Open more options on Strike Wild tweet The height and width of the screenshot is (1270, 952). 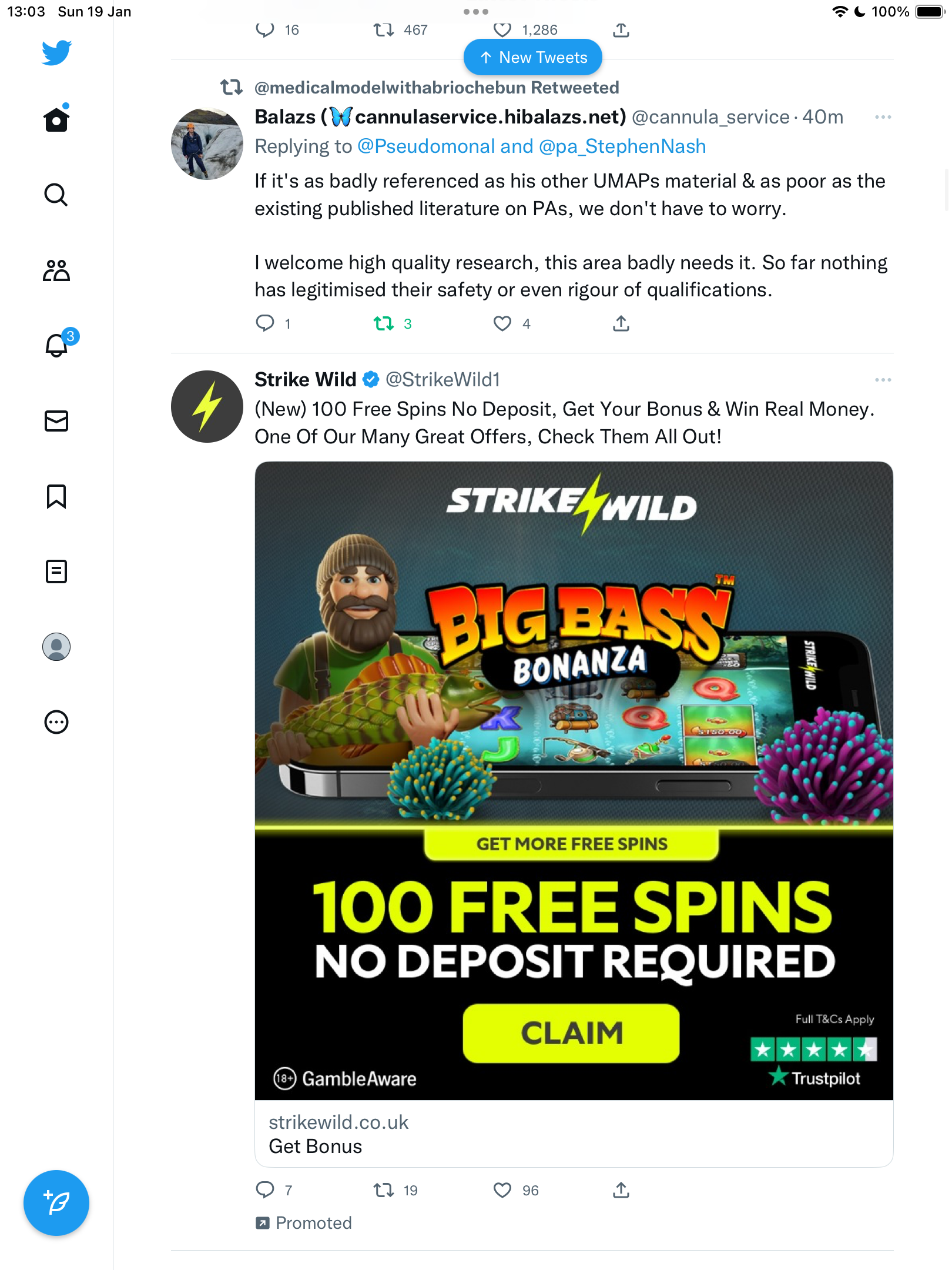click(x=883, y=380)
